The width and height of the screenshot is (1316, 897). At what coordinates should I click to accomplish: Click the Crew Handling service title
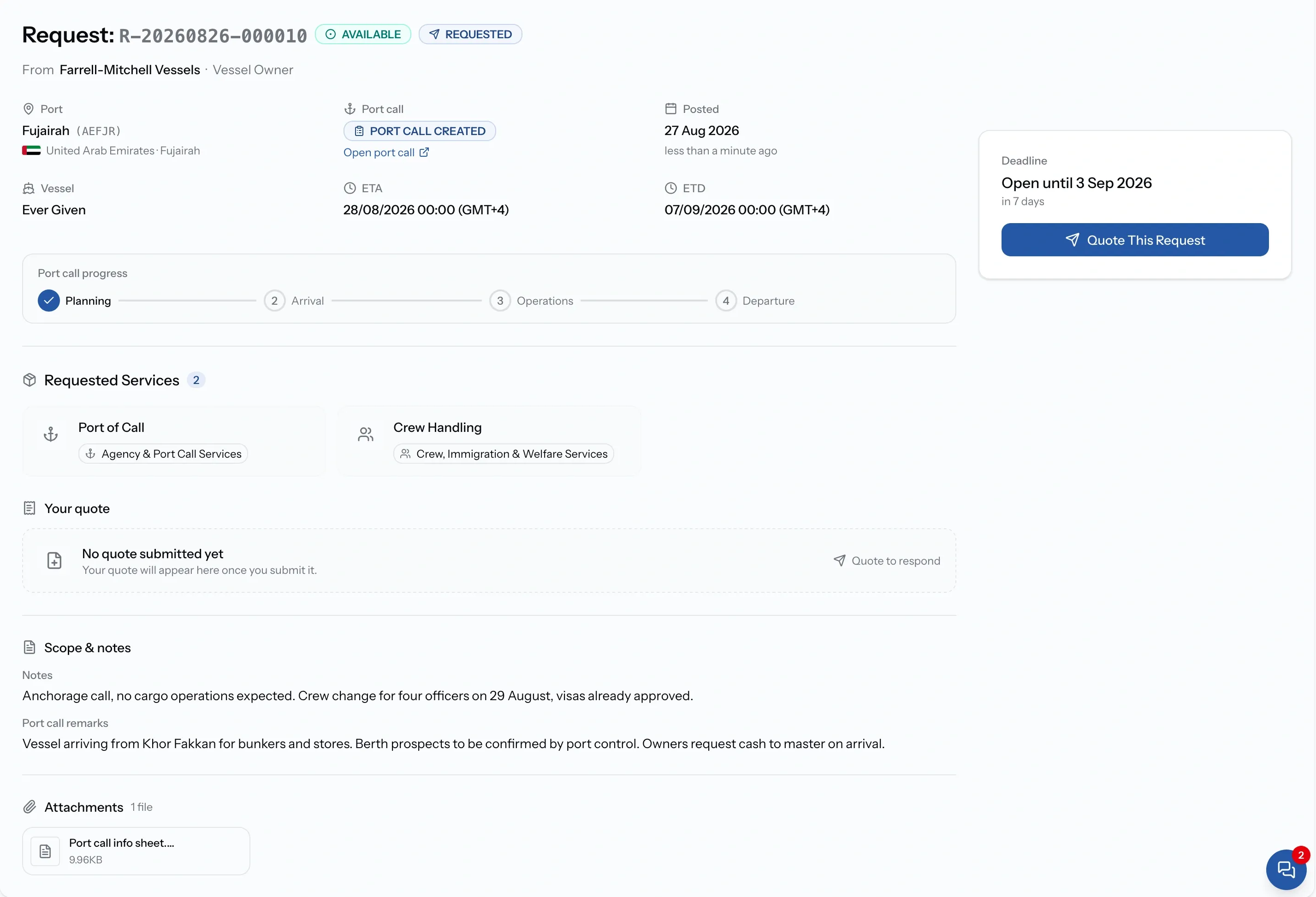click(437, 427)
